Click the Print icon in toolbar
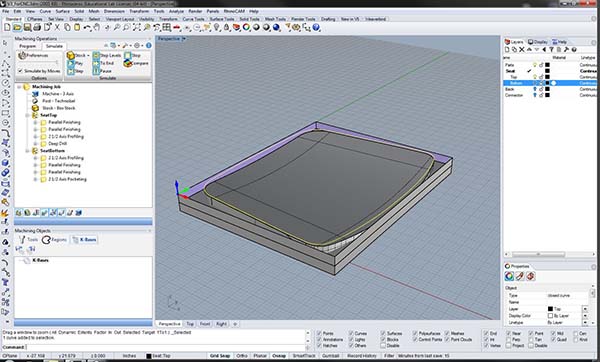 pyautogui.click(x=37, y=28)
